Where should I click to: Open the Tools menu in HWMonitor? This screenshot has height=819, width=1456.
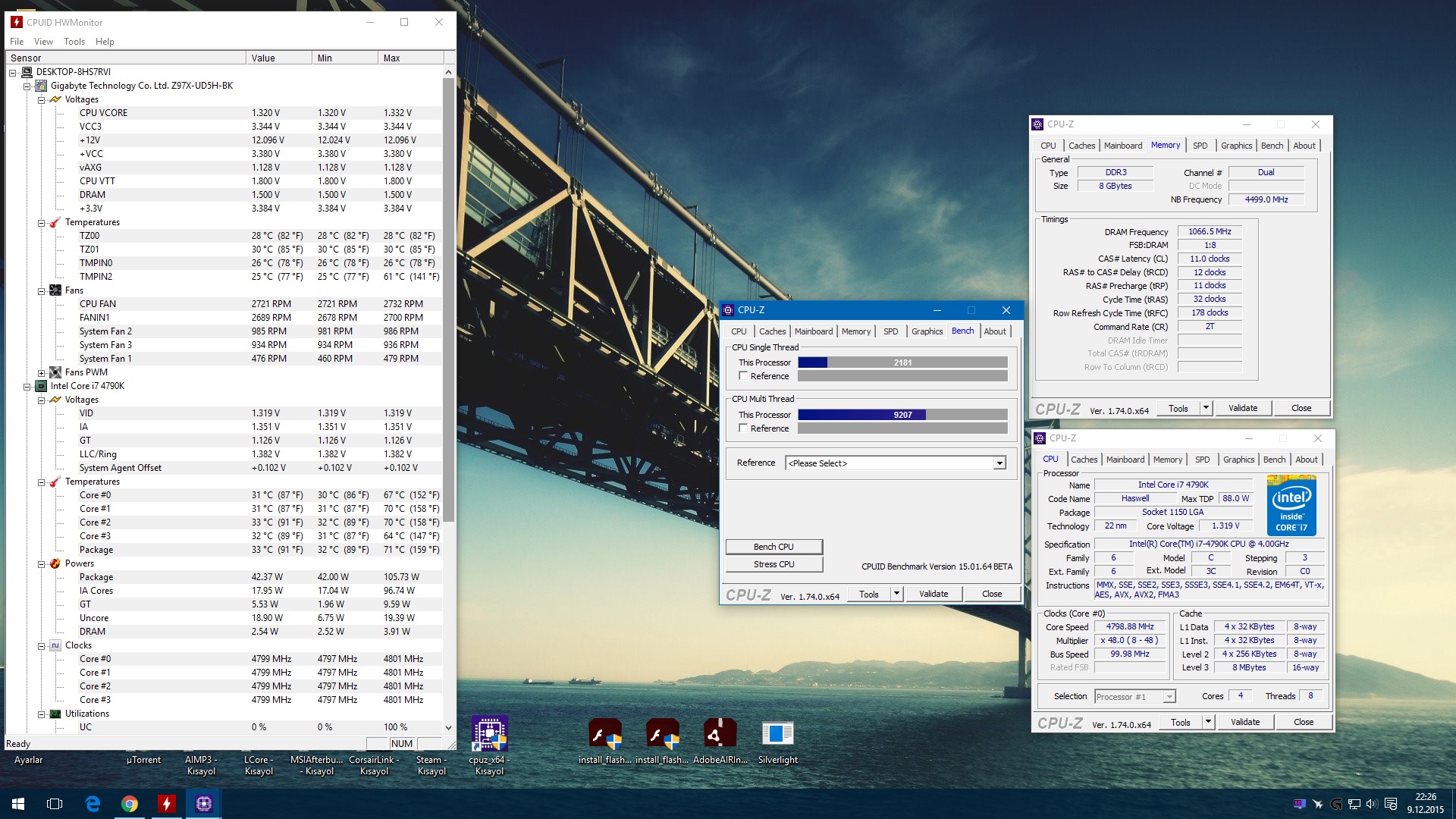74,42
